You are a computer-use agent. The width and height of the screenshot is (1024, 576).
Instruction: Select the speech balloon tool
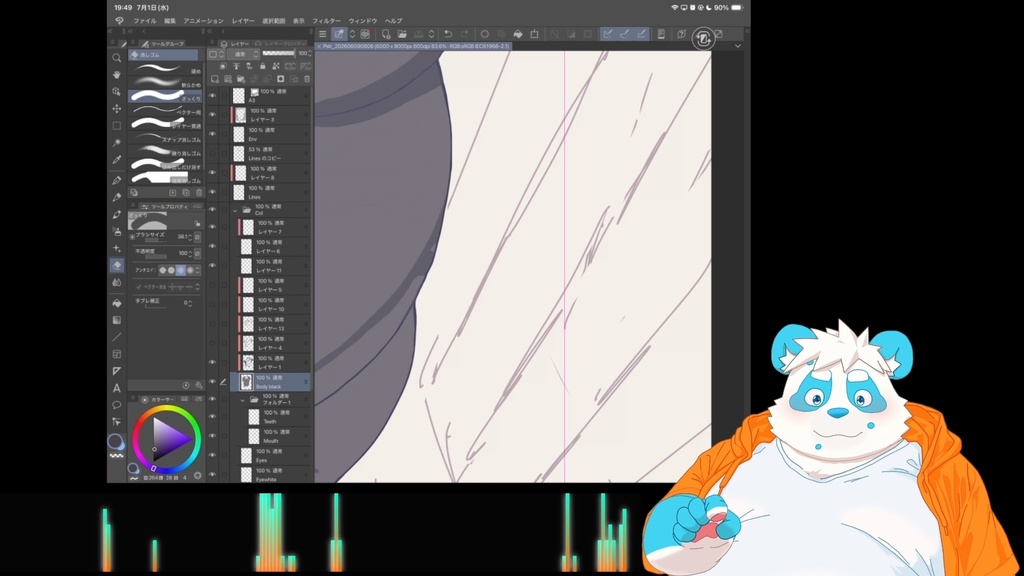(117, 405)
